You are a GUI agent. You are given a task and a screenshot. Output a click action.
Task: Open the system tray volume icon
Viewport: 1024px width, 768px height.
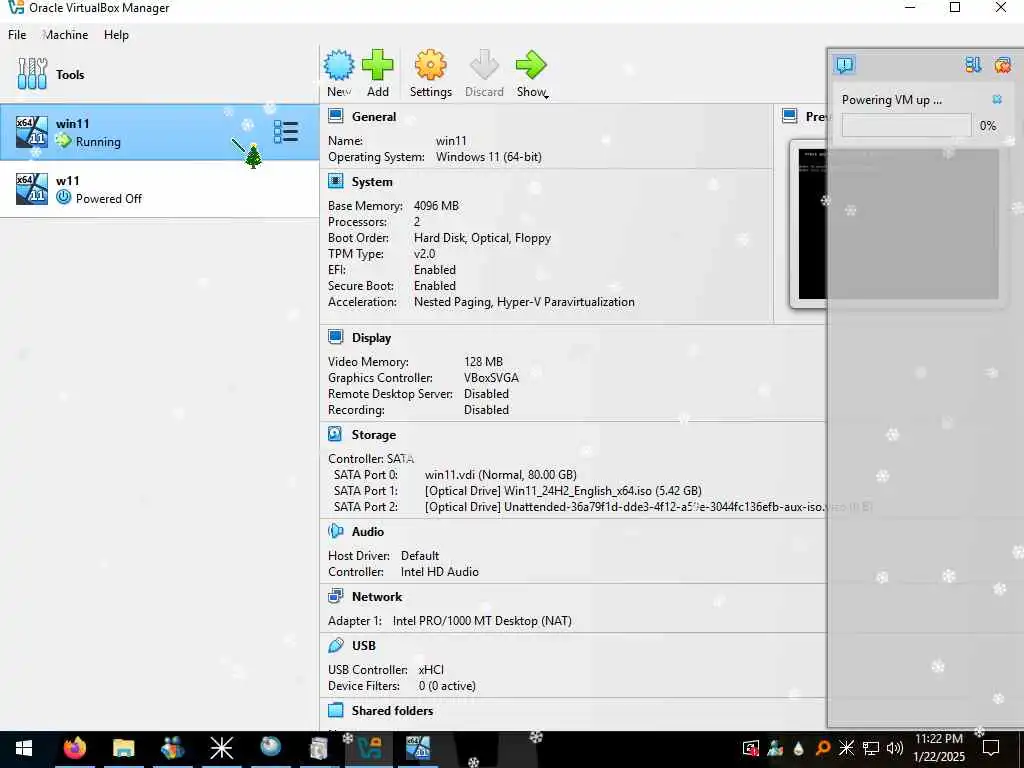[x=895, y=748]
